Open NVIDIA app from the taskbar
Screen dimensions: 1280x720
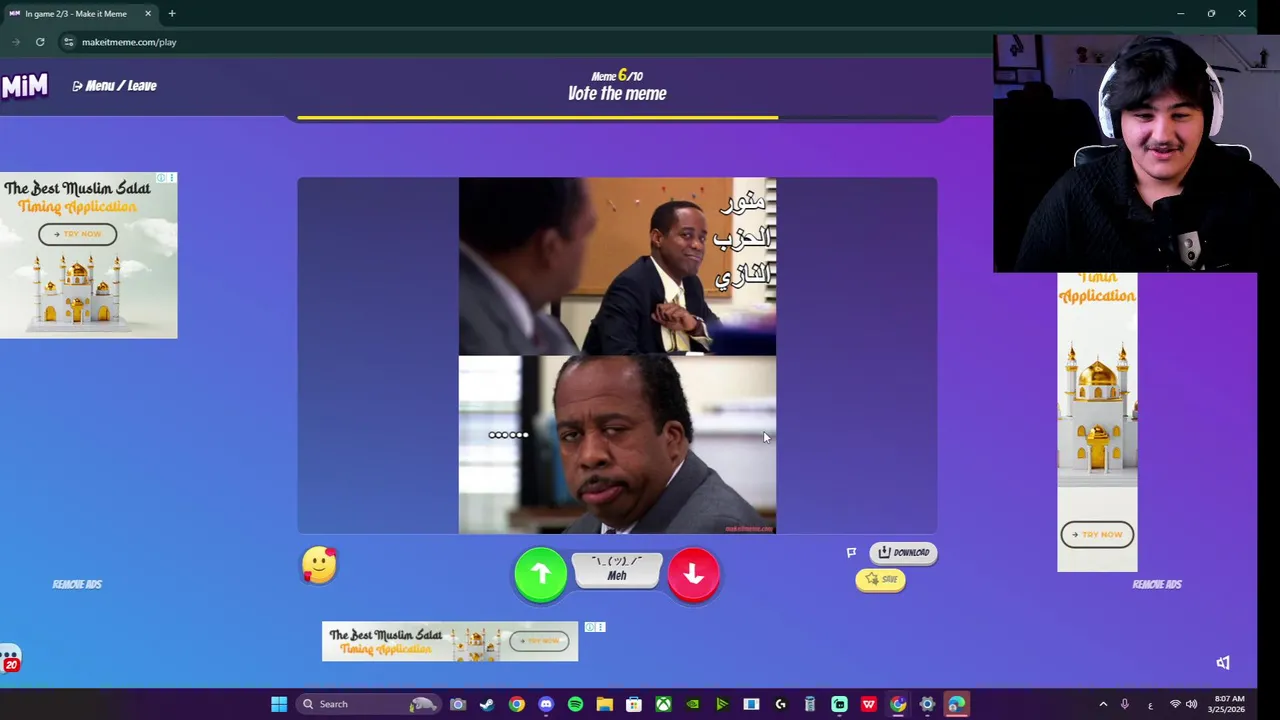[692, 704]
